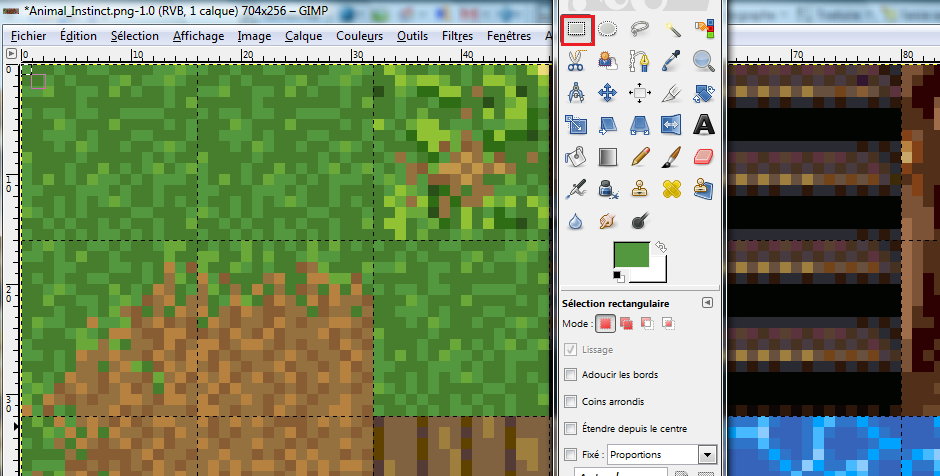Set selection mode to add
The height and width of the screenshot is (476, 940).
point(626,323)
